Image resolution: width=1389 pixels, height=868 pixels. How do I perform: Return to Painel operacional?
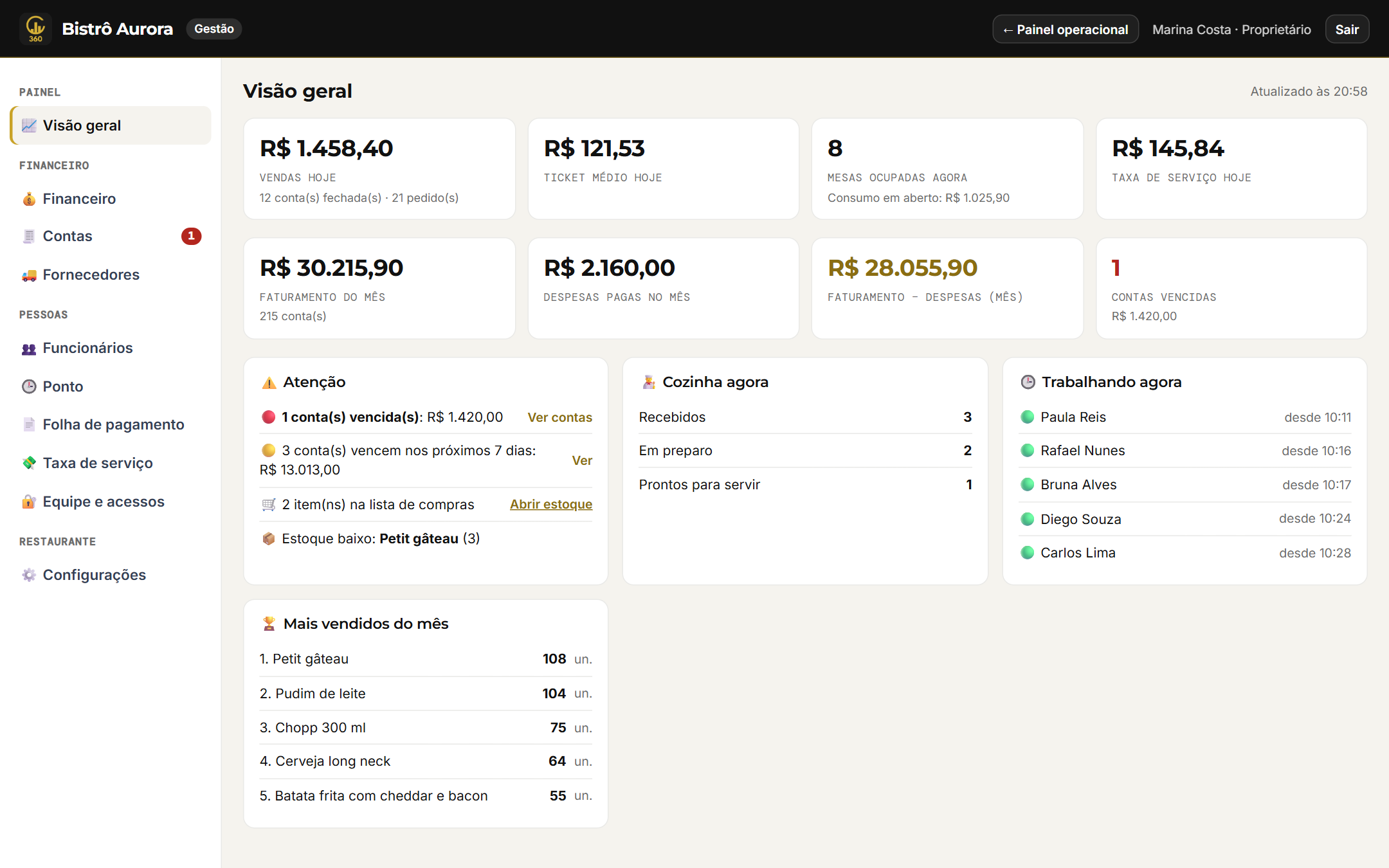(1066, 30)
